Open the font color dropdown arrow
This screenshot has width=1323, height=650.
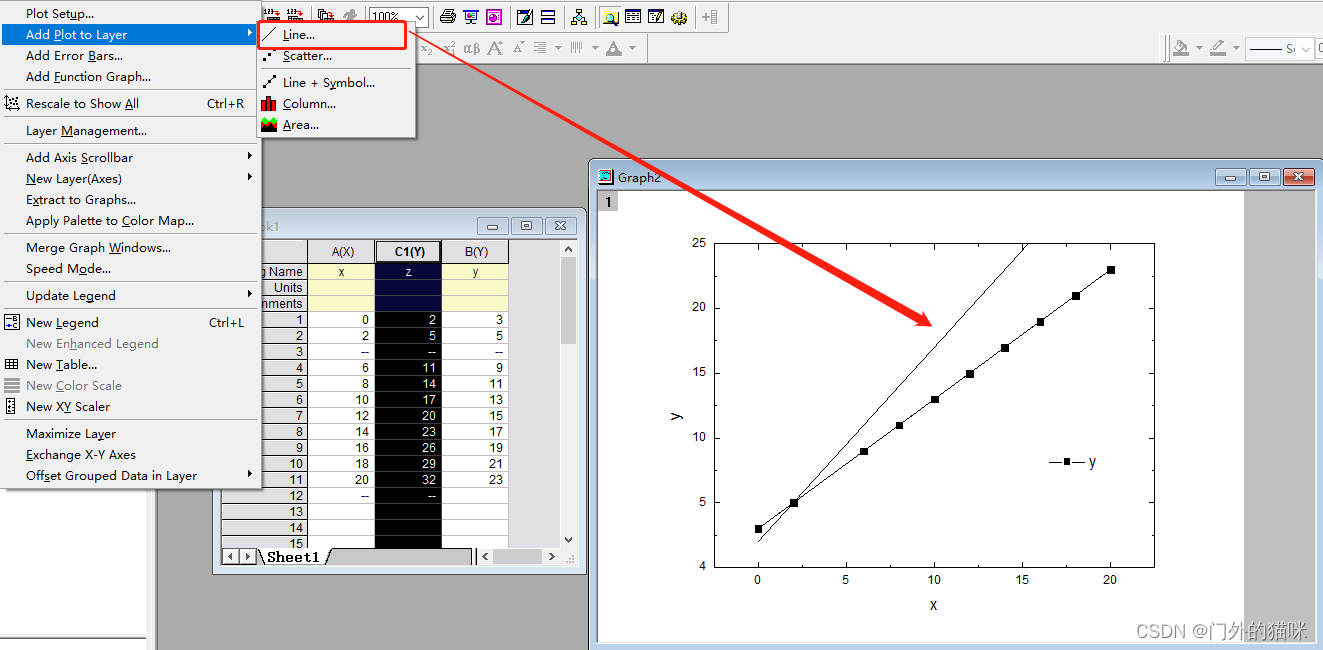pos(632,48)
